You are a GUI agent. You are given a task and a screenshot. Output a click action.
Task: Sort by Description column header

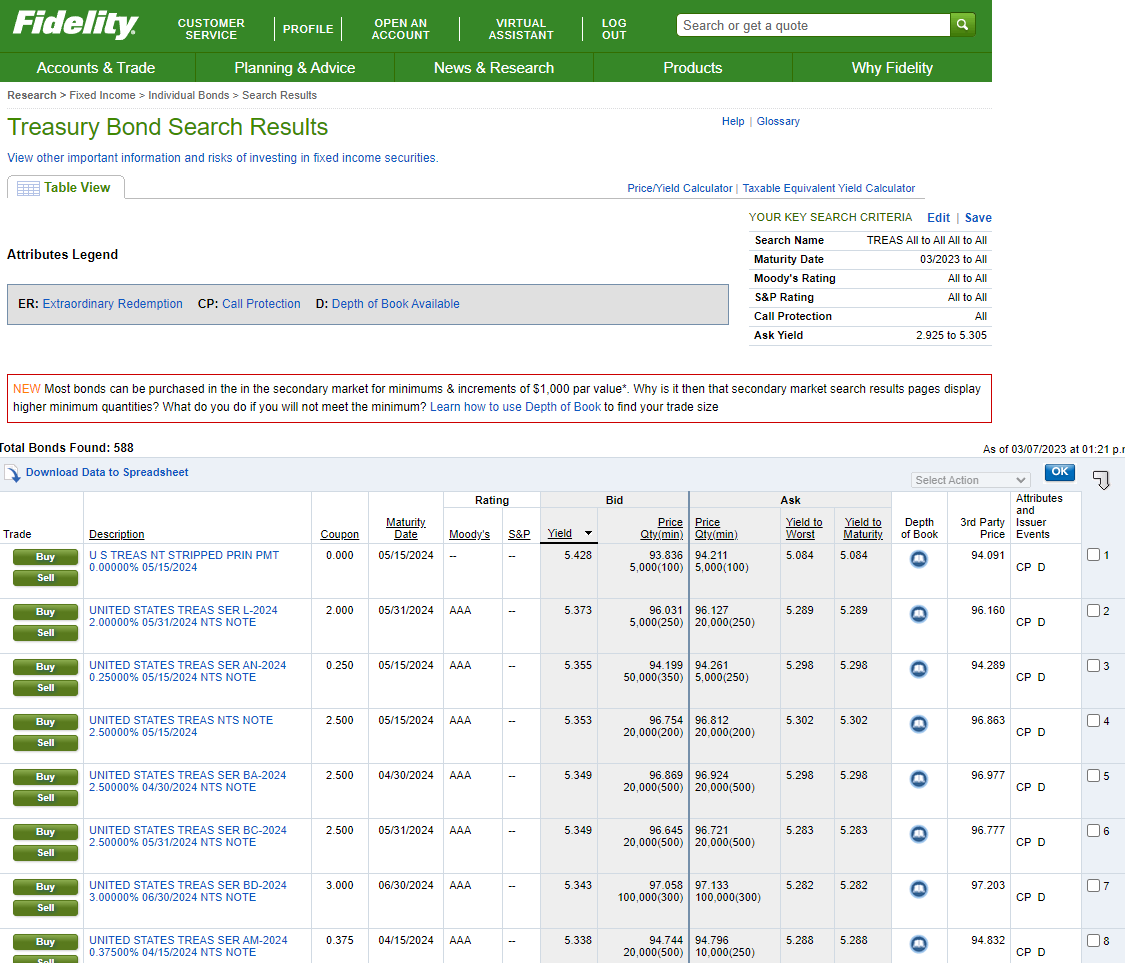[116, 535]
